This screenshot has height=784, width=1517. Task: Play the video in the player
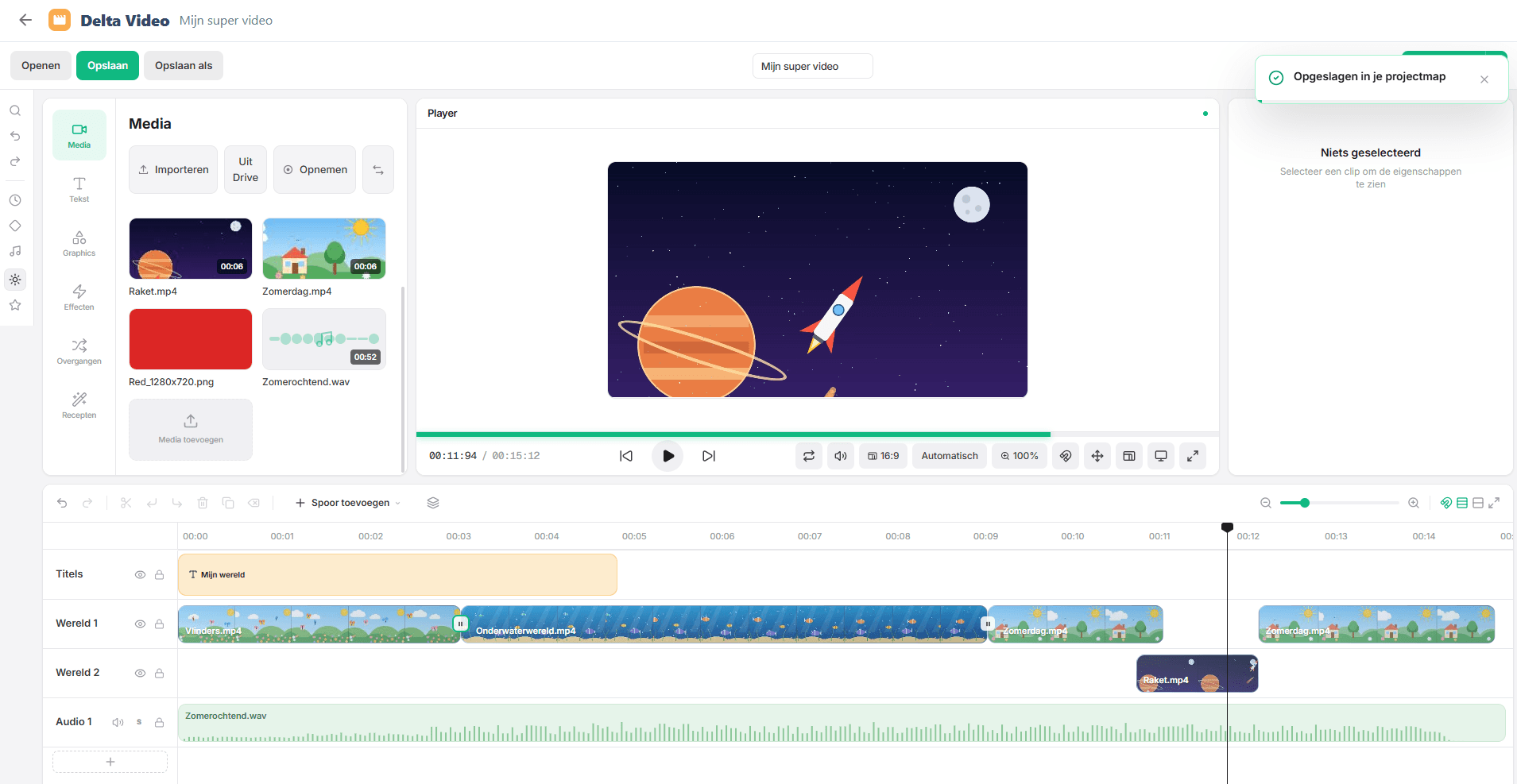click(668, 456)
